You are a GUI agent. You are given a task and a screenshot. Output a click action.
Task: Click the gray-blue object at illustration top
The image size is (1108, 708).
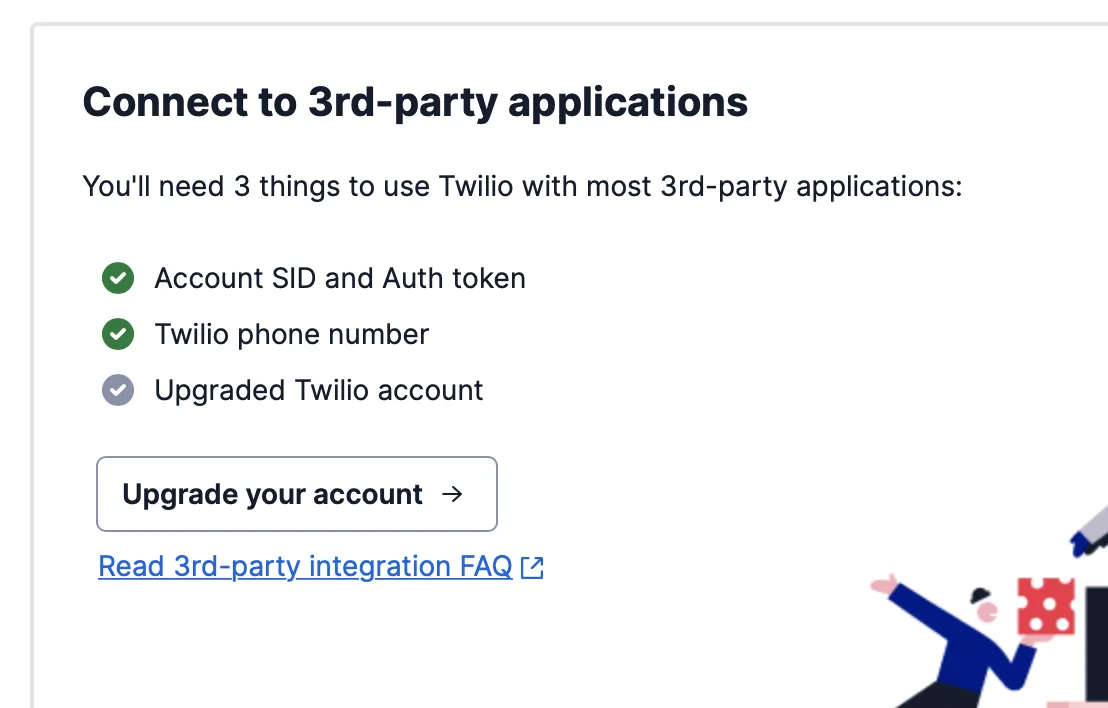pyautogui.click(x=1090, y=531)
